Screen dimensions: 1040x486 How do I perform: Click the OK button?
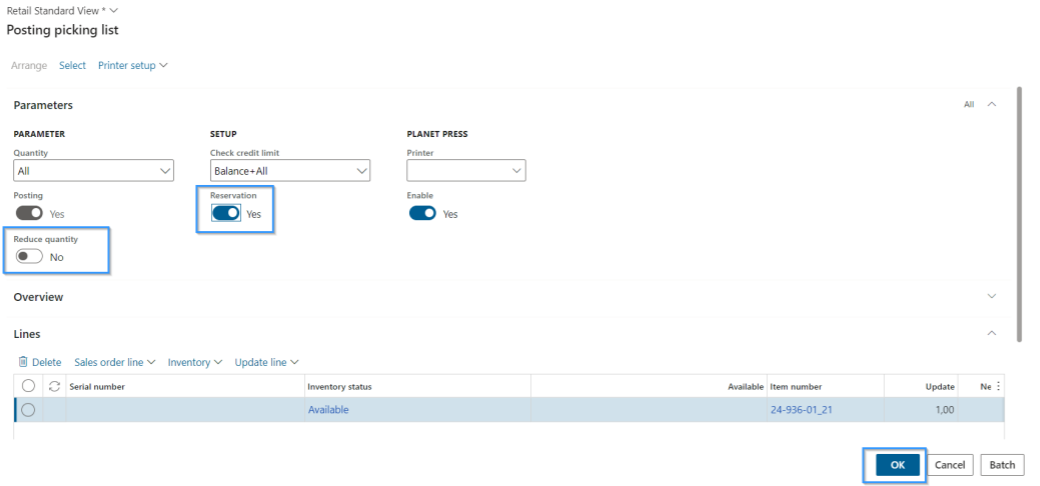(x=897, y=465)
